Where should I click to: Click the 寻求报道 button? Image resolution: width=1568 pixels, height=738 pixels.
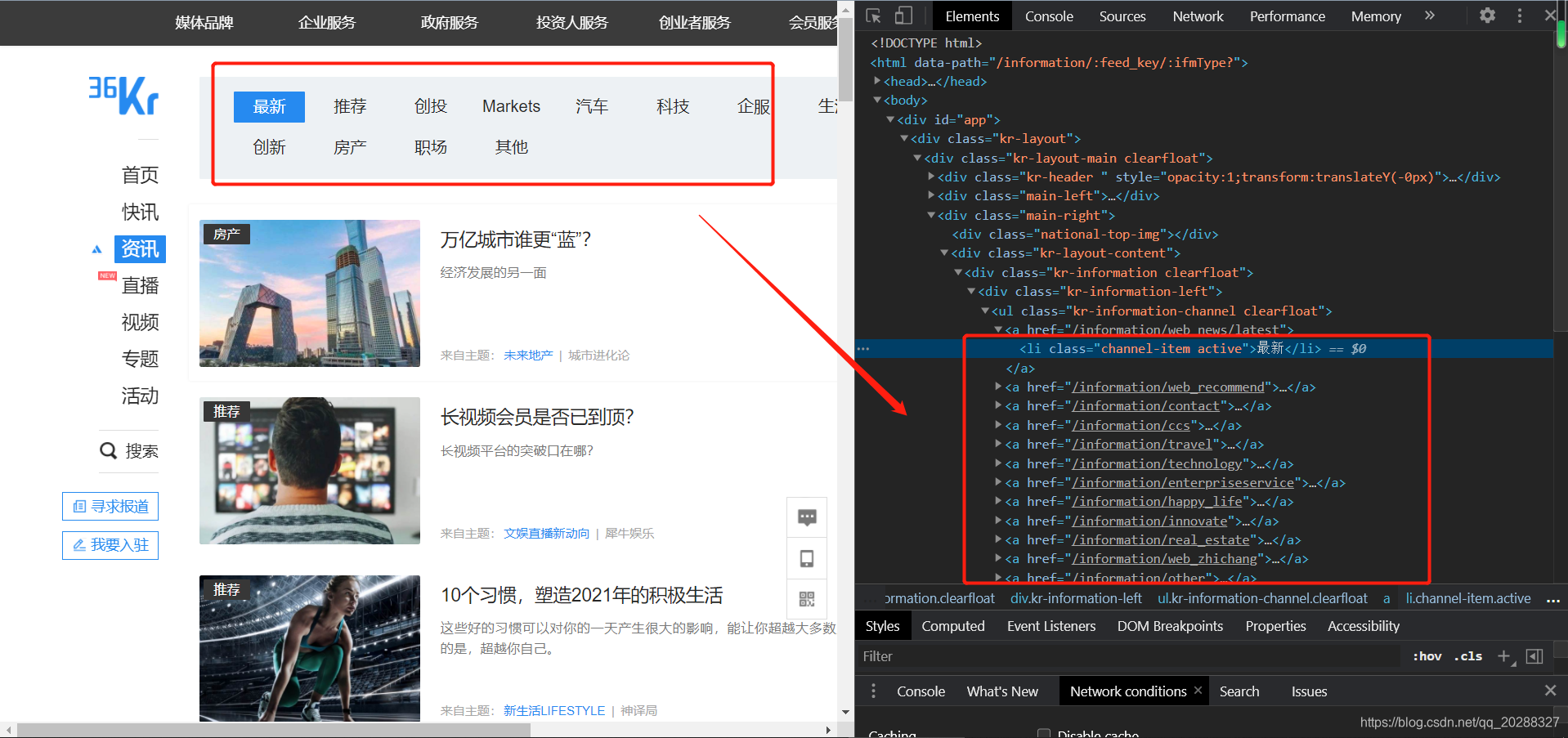(x=110, y=506)
